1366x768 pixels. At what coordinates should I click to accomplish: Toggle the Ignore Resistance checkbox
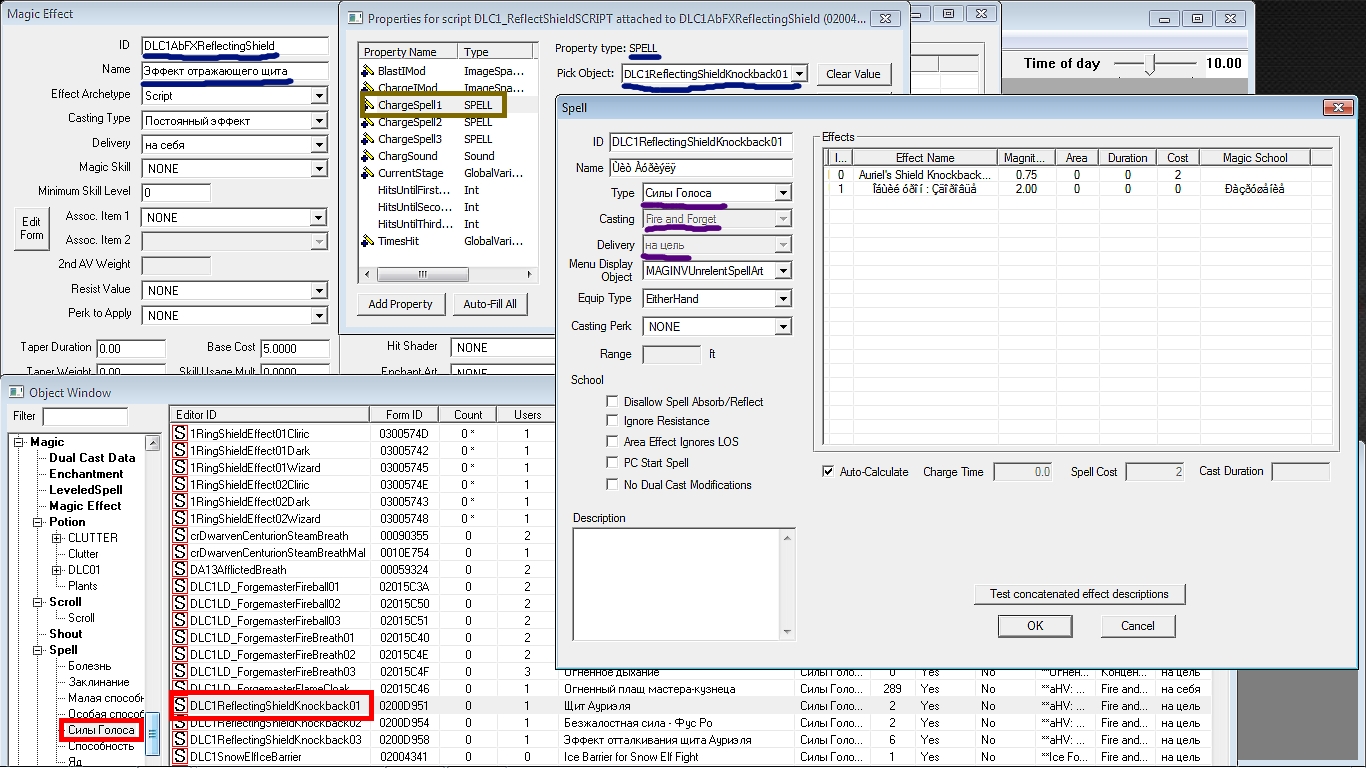pos(613,422)
